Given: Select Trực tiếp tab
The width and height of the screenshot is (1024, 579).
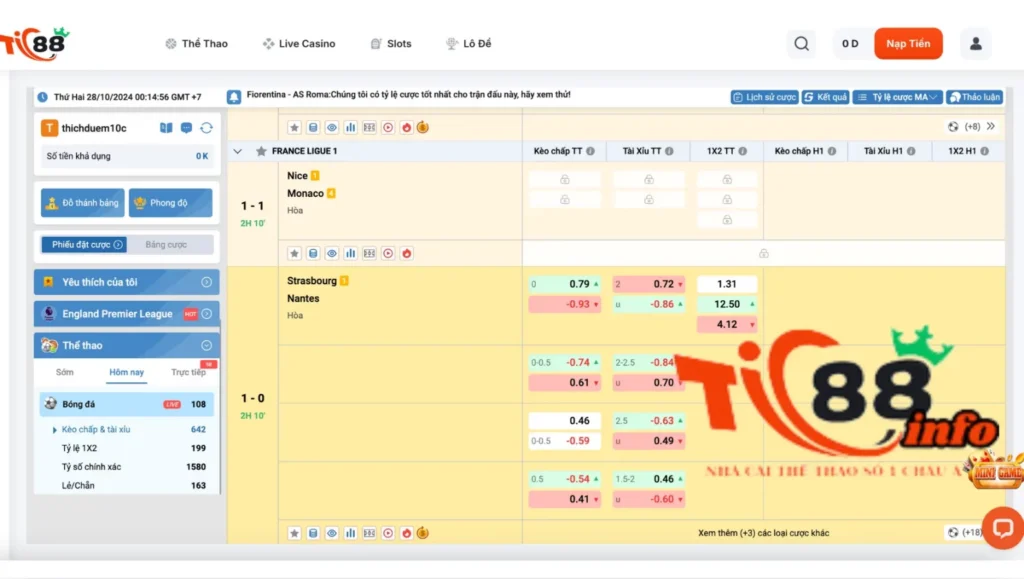Looking at the screenshot, I should click(x=188, y=372).
